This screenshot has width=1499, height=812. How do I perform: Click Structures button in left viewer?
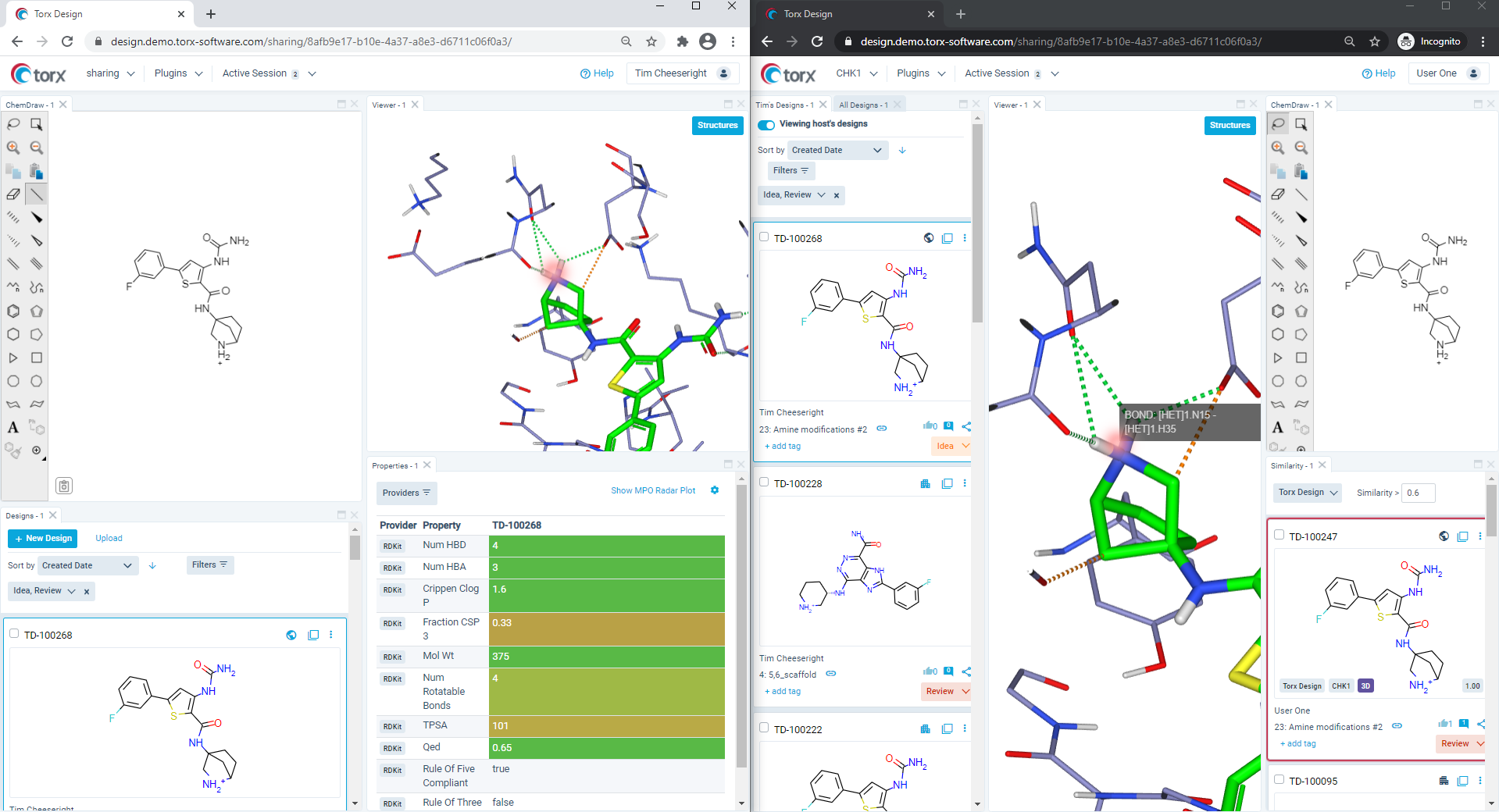[x=717, y=125]
